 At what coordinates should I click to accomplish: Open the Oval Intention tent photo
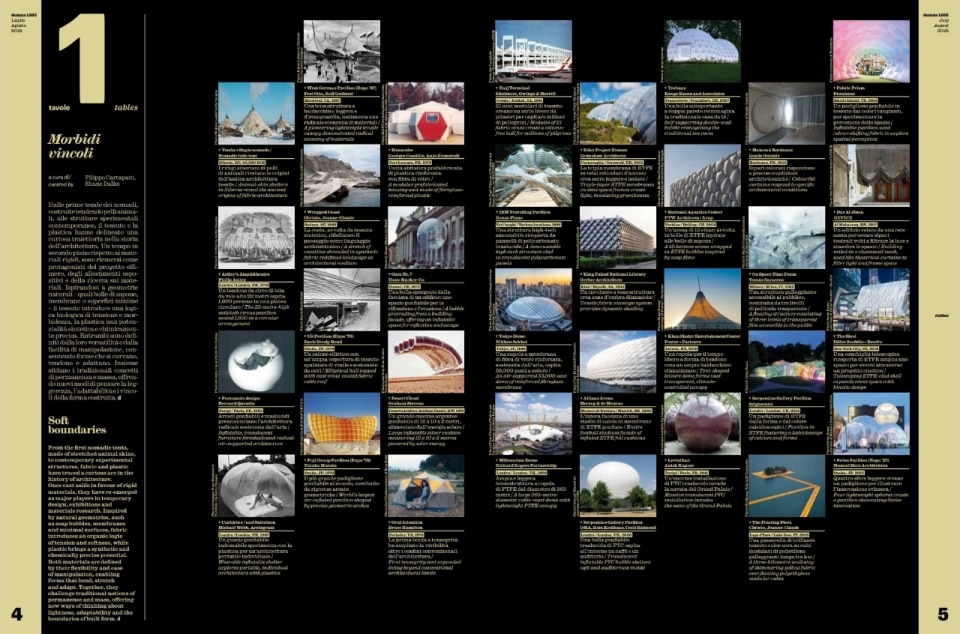coord(425,482)
